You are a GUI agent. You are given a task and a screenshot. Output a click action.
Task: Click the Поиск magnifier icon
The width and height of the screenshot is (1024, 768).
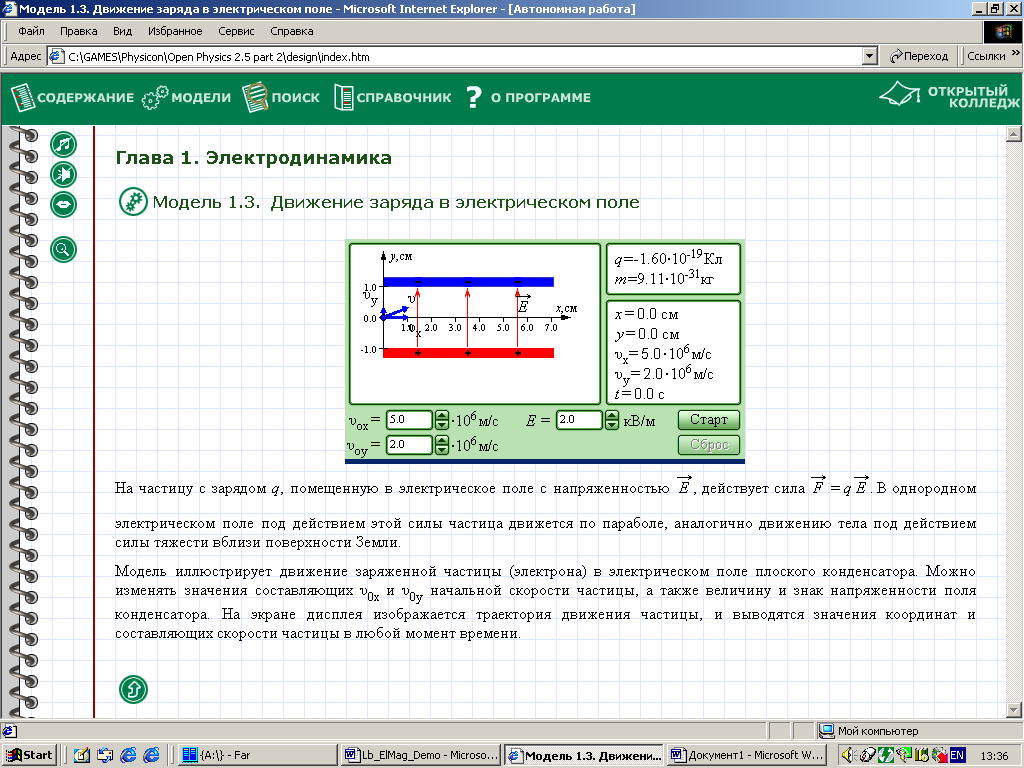click(x=255, y=97)
